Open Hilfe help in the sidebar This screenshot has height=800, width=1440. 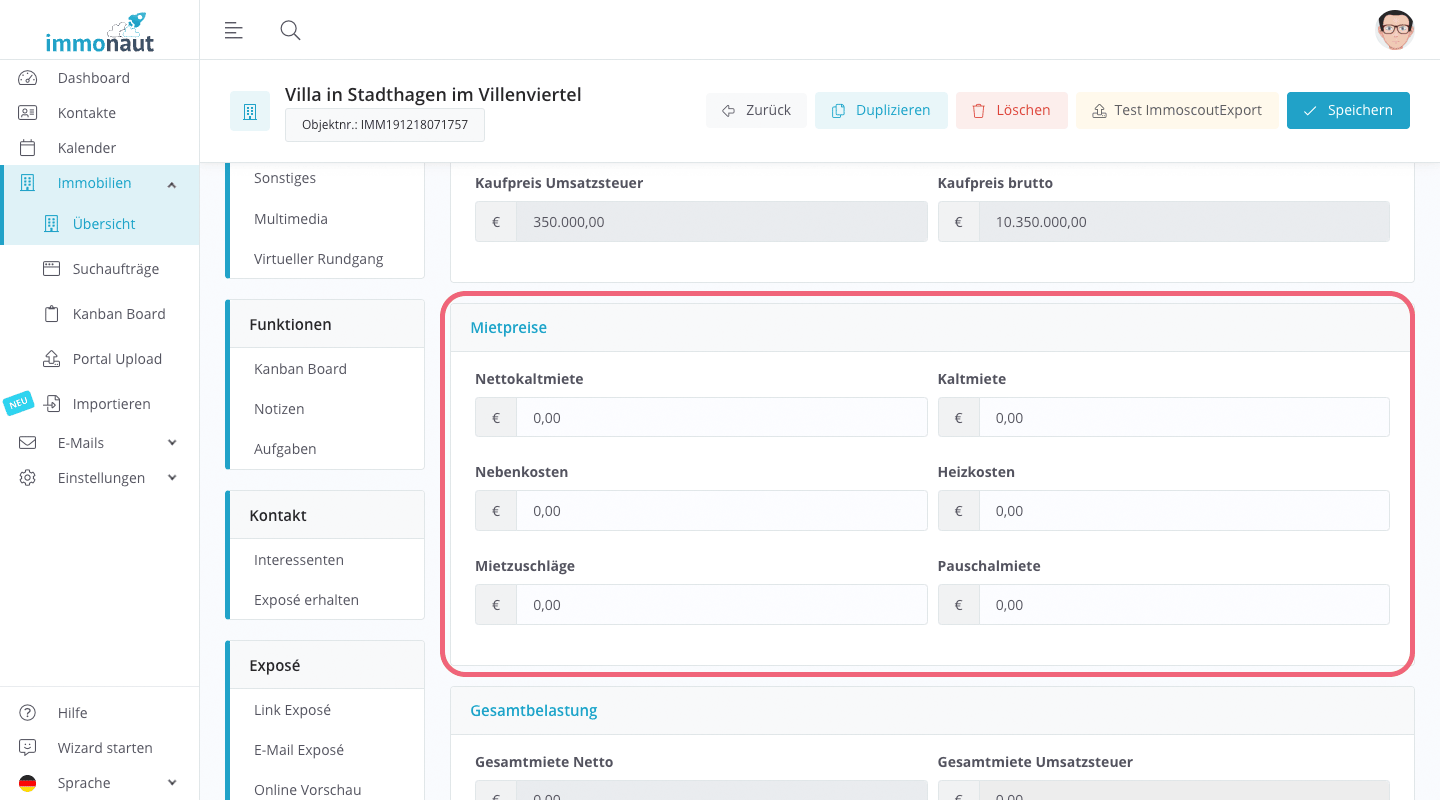pyautogui.click(x=72, y=713)
